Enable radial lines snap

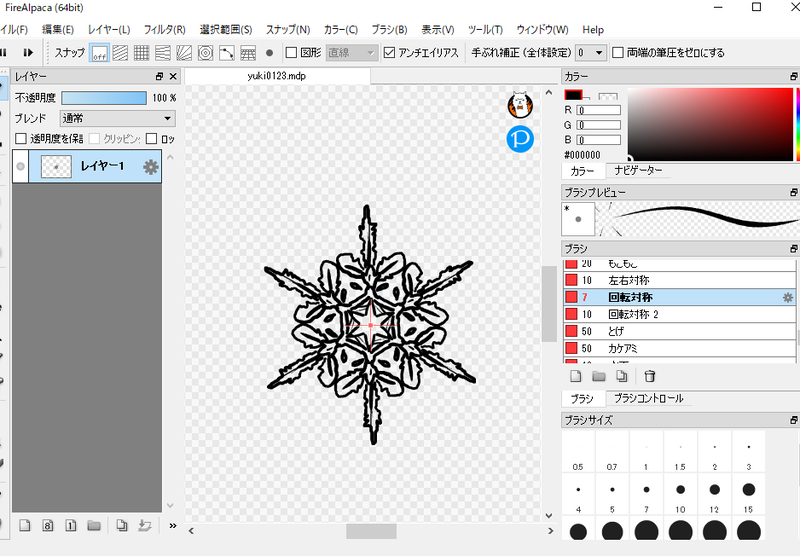184,53
